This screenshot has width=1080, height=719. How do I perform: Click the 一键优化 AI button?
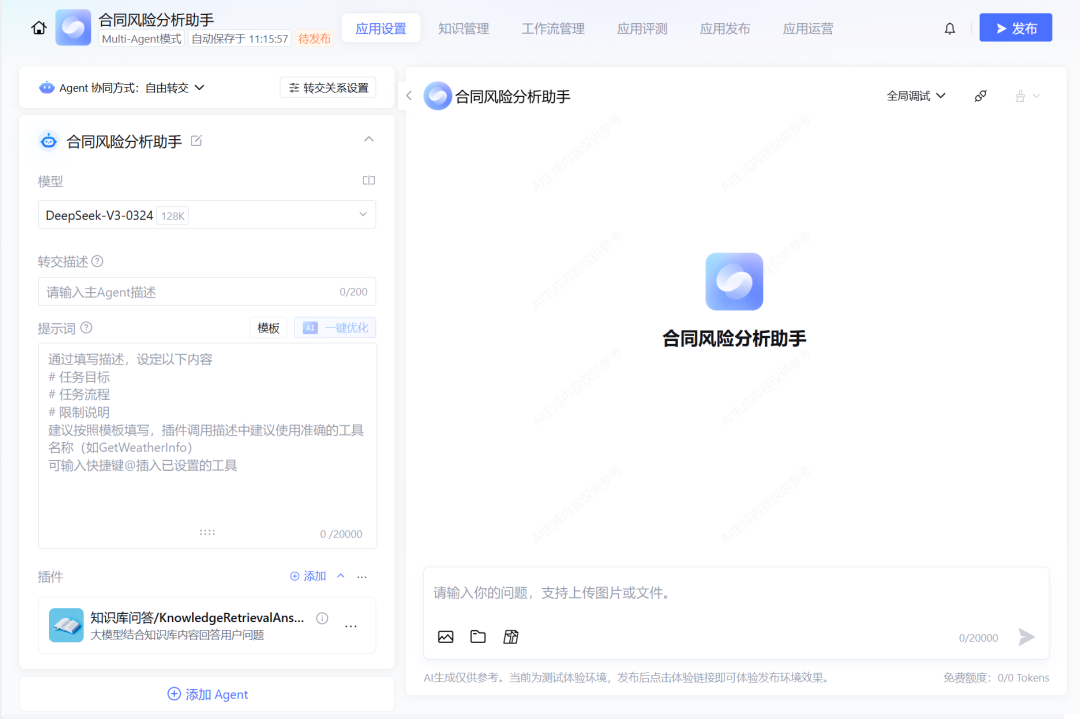click(335, 328)
